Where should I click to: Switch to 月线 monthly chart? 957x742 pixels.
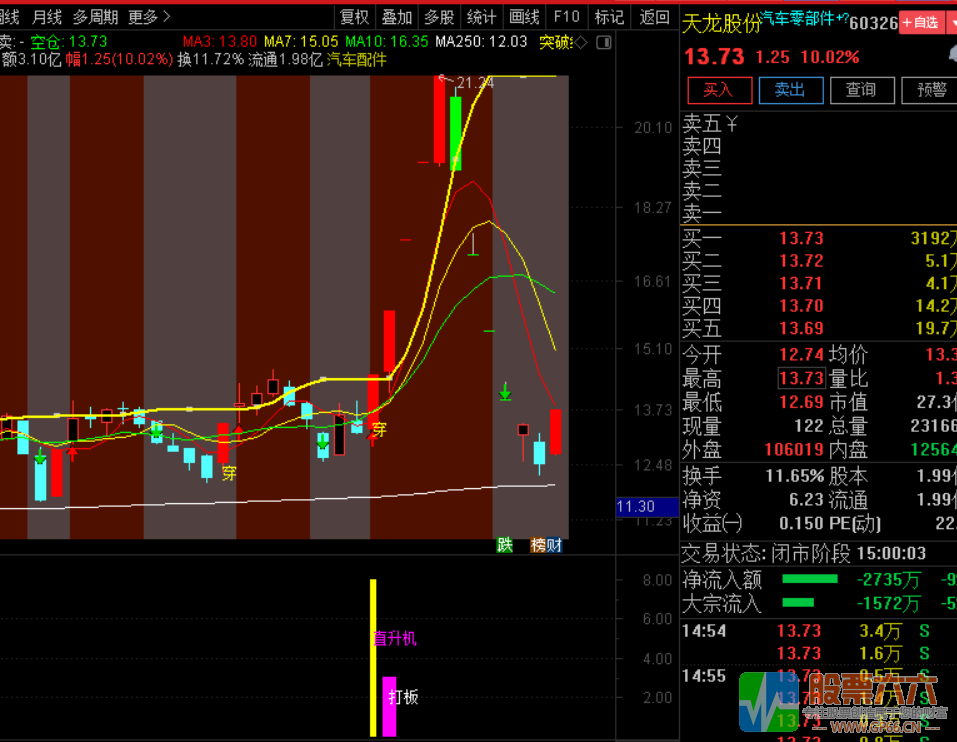click(x=47, y=17)
